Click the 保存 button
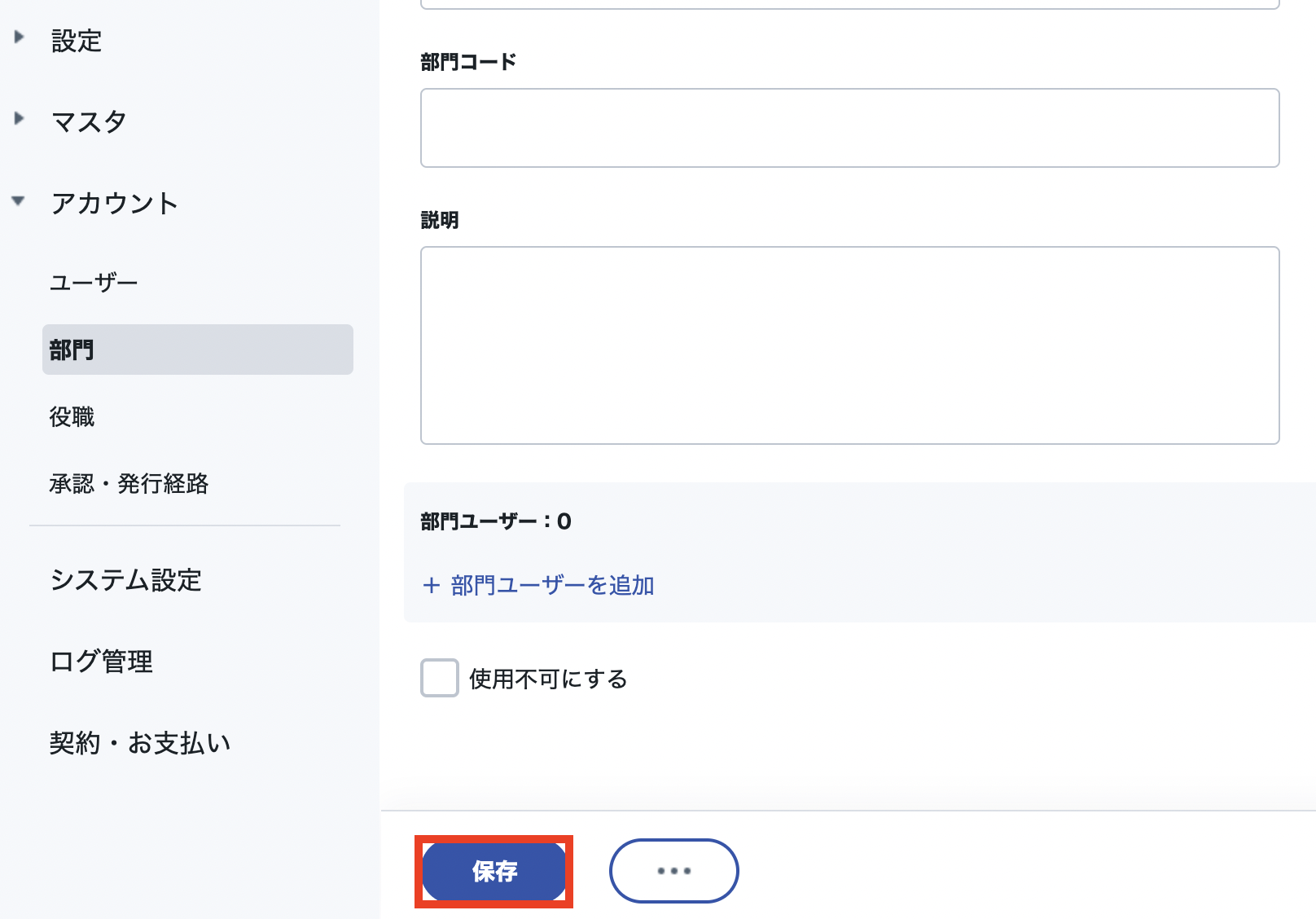Viewport: 1316px width, 919px height. point(493,872)
